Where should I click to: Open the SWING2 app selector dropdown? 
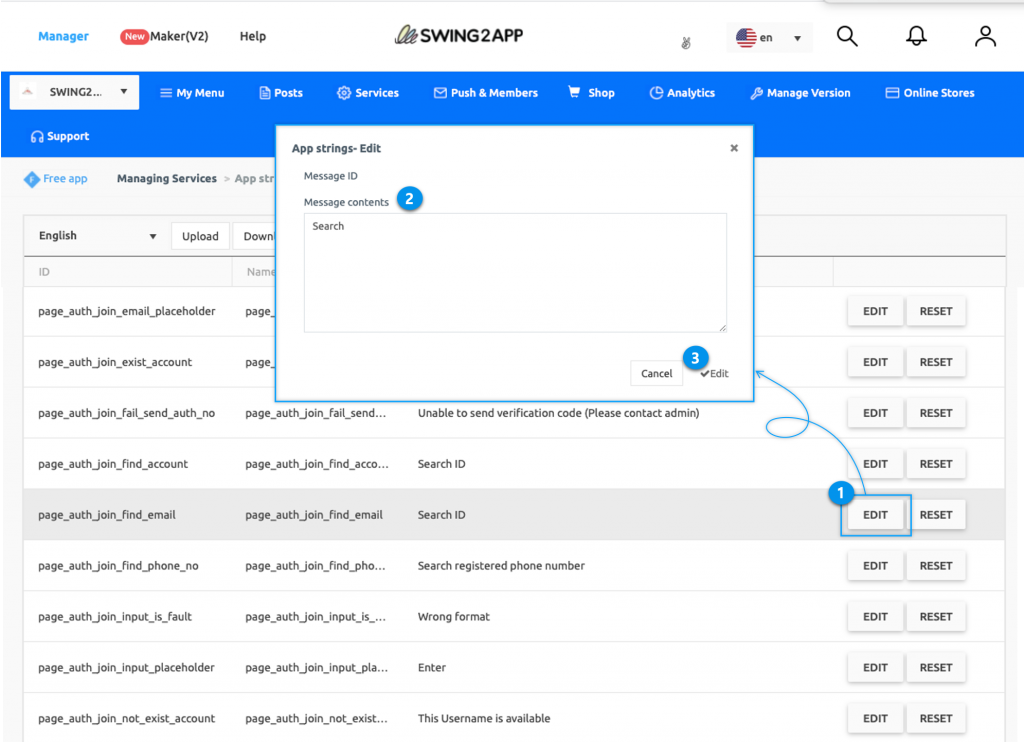point(73,91)
